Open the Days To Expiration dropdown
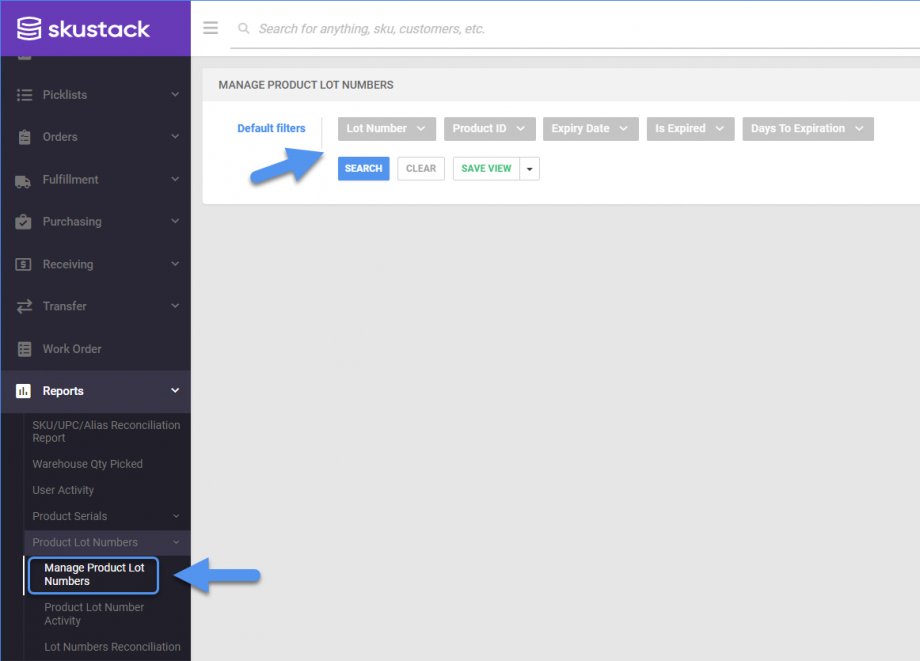 807,129
